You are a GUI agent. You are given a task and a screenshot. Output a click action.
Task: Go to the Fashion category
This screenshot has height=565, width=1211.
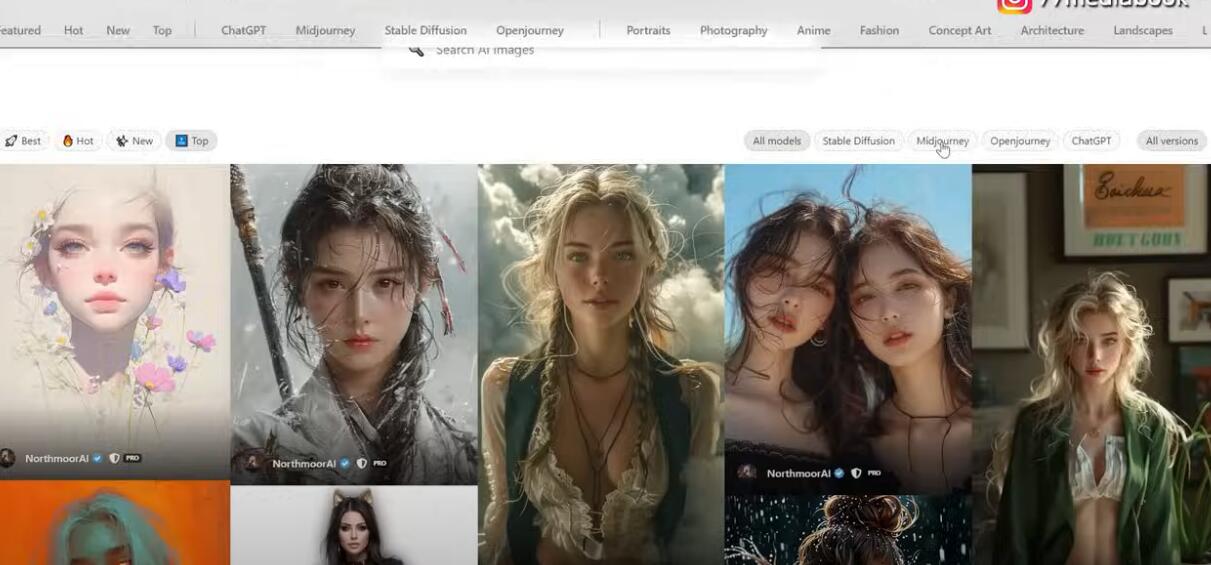pyautogui.click(x=879, y=31)
